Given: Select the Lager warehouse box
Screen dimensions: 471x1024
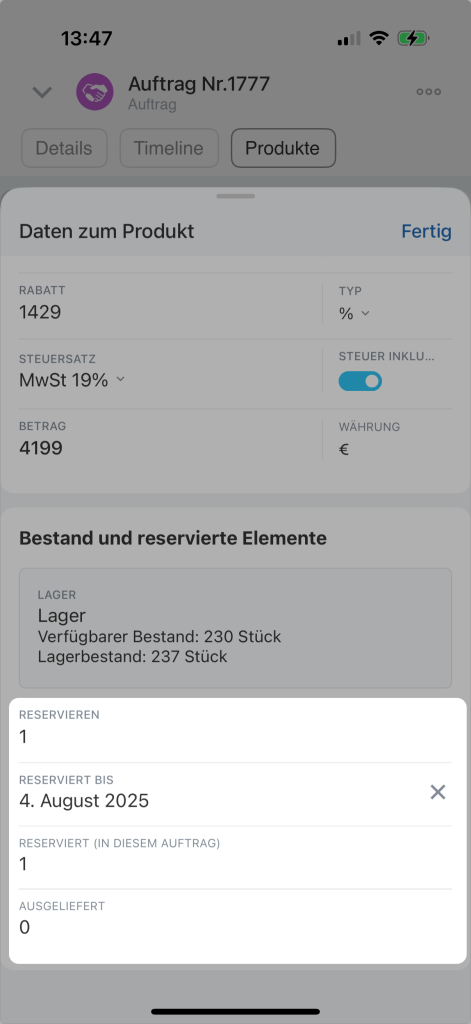Looking at the screenshot, I should pyautogui.click(x=235, y=628).
